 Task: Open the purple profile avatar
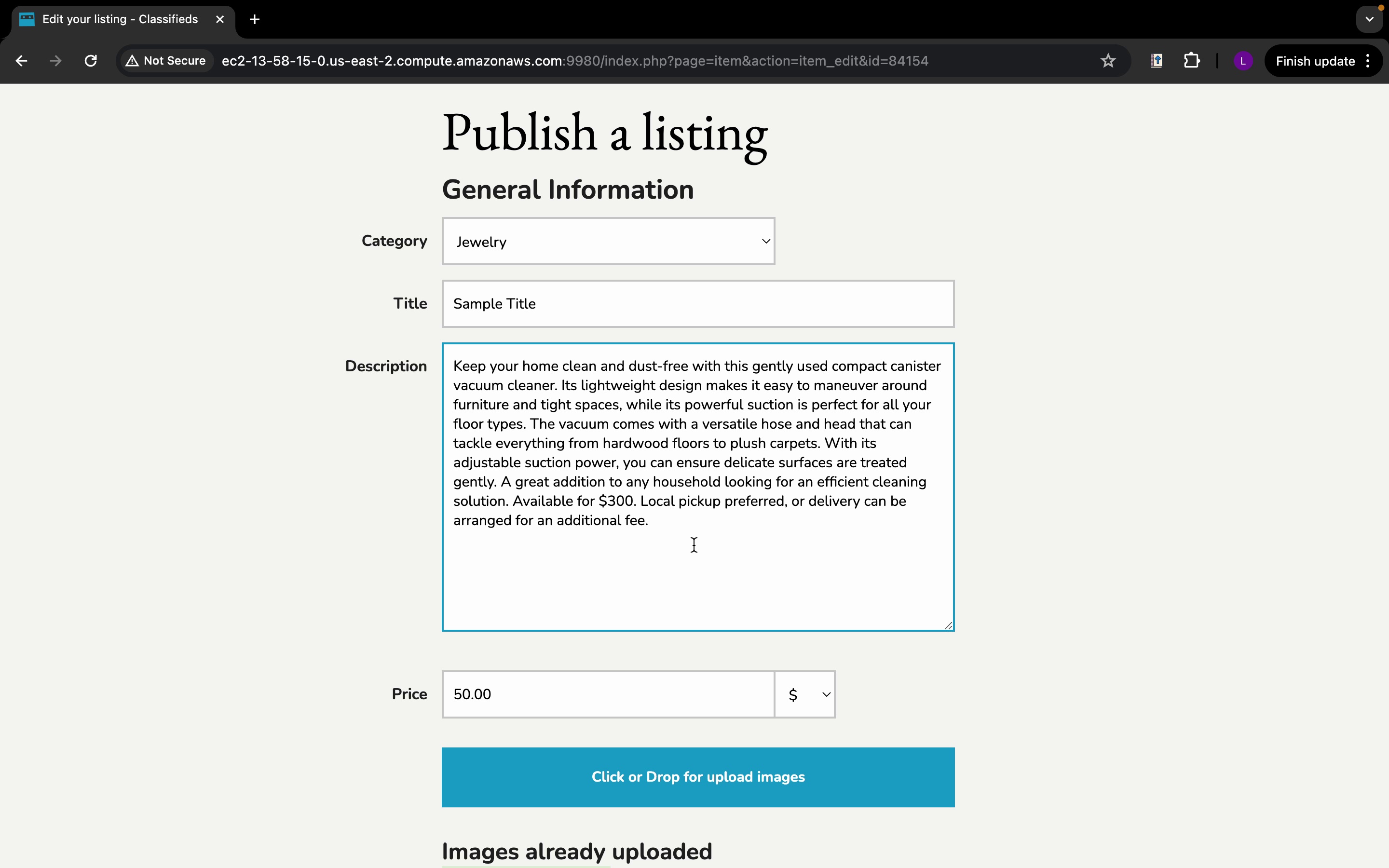point(1243,61)
